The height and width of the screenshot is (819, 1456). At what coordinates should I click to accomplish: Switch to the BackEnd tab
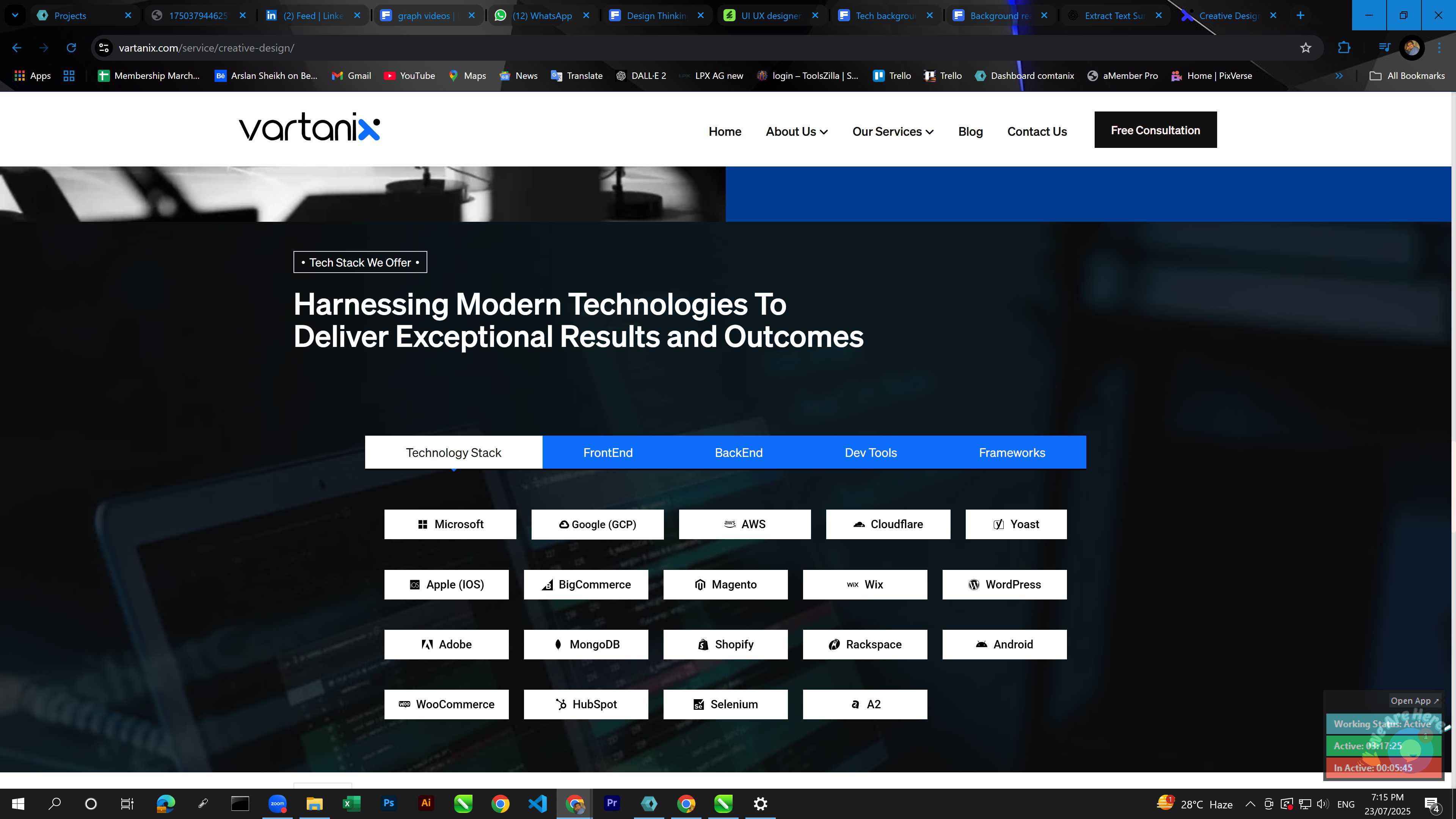738,453
